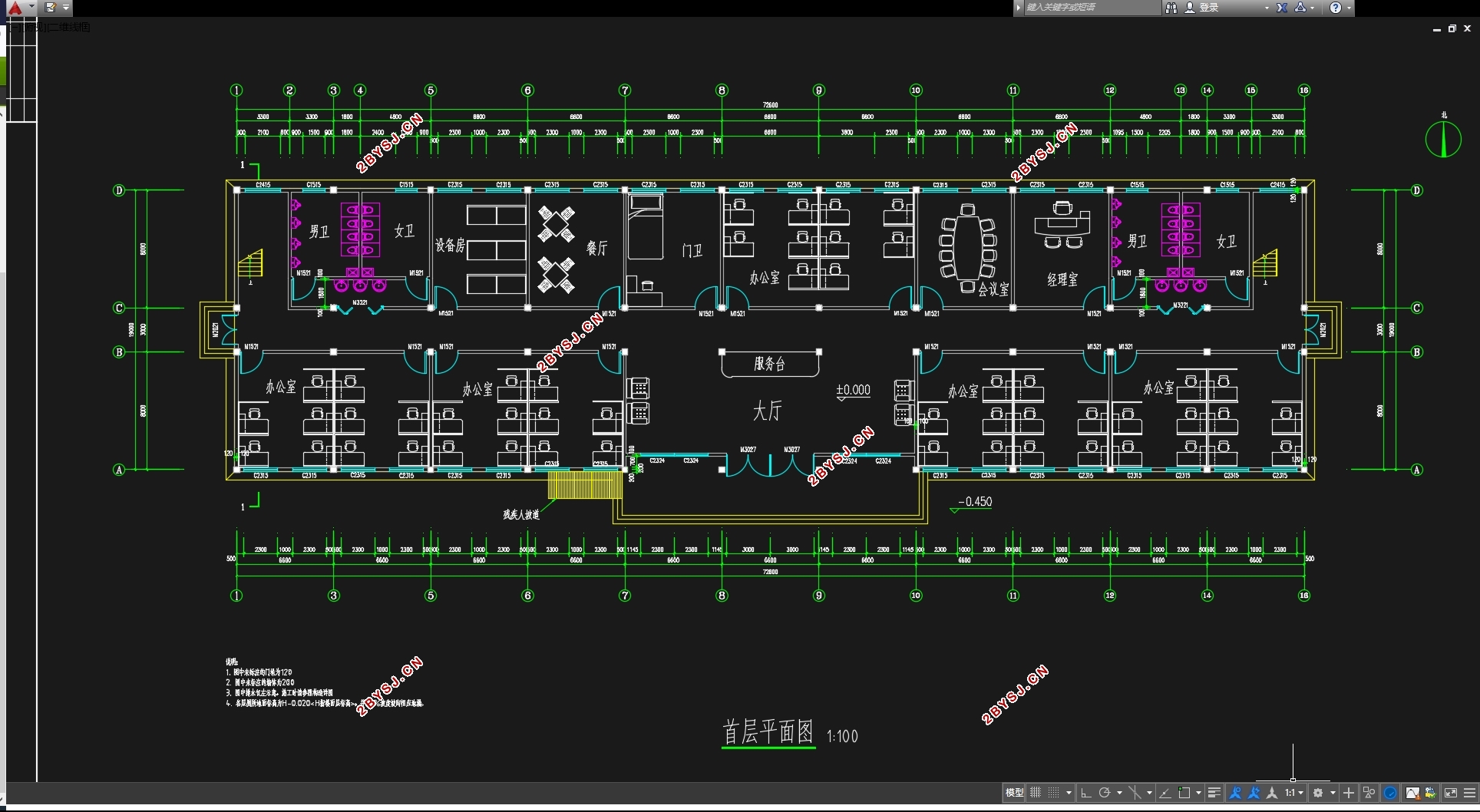Toggle ortho mode in status bar
Screen dimensions: 1480x812
[x=1085, y=793]
